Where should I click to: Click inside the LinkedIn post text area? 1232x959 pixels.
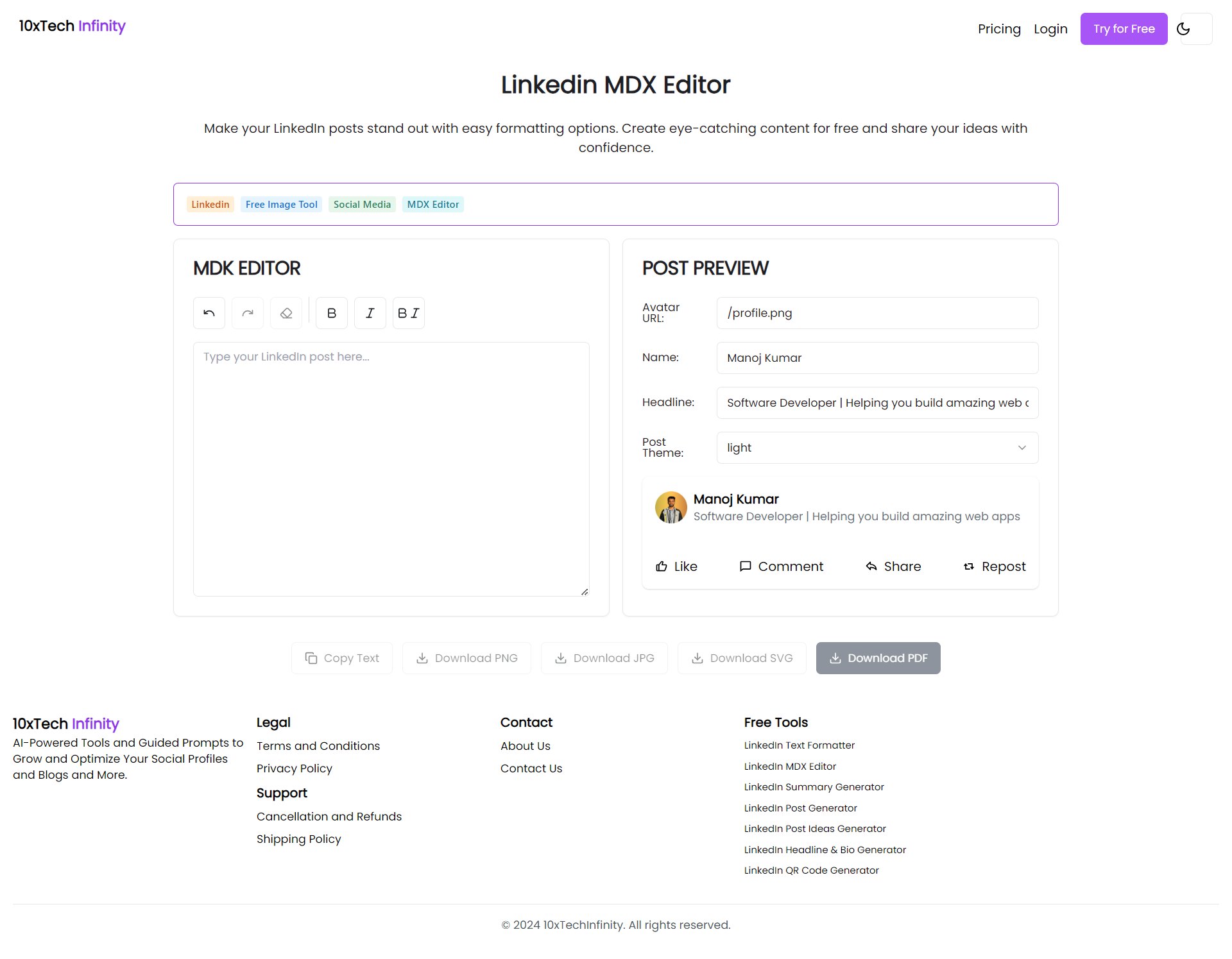tap(391, 468)
